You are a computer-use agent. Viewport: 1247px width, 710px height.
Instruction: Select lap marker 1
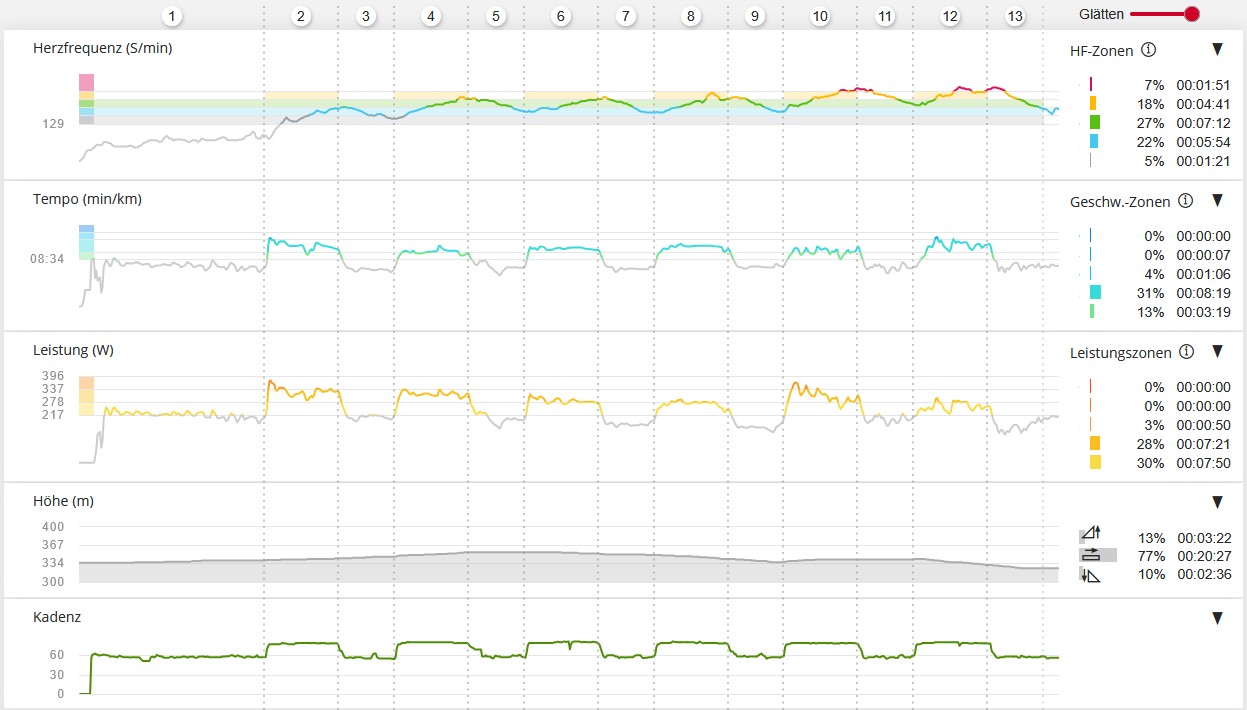[173, 16]
